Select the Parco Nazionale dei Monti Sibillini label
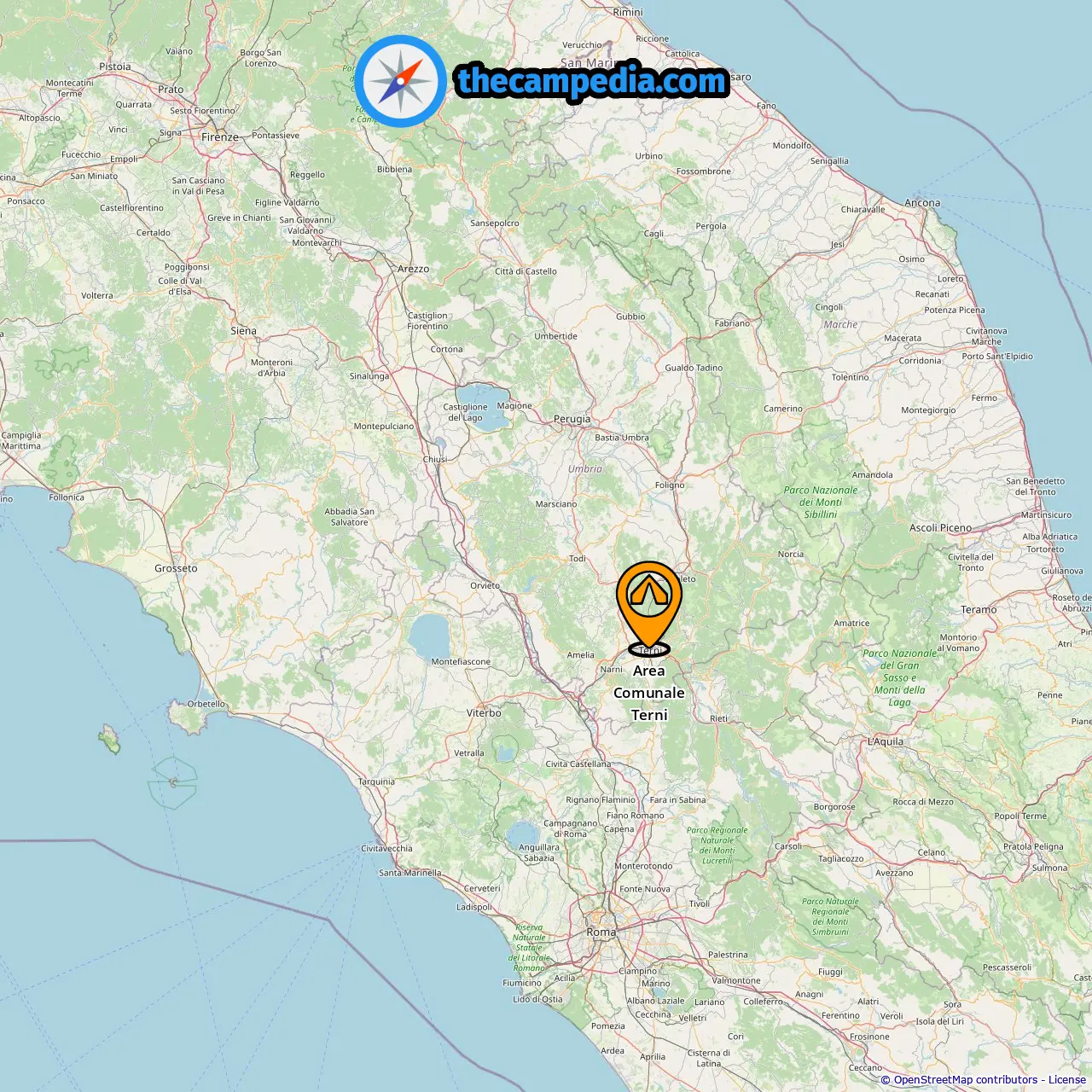1092x1092 pixels. click(821, 502)
